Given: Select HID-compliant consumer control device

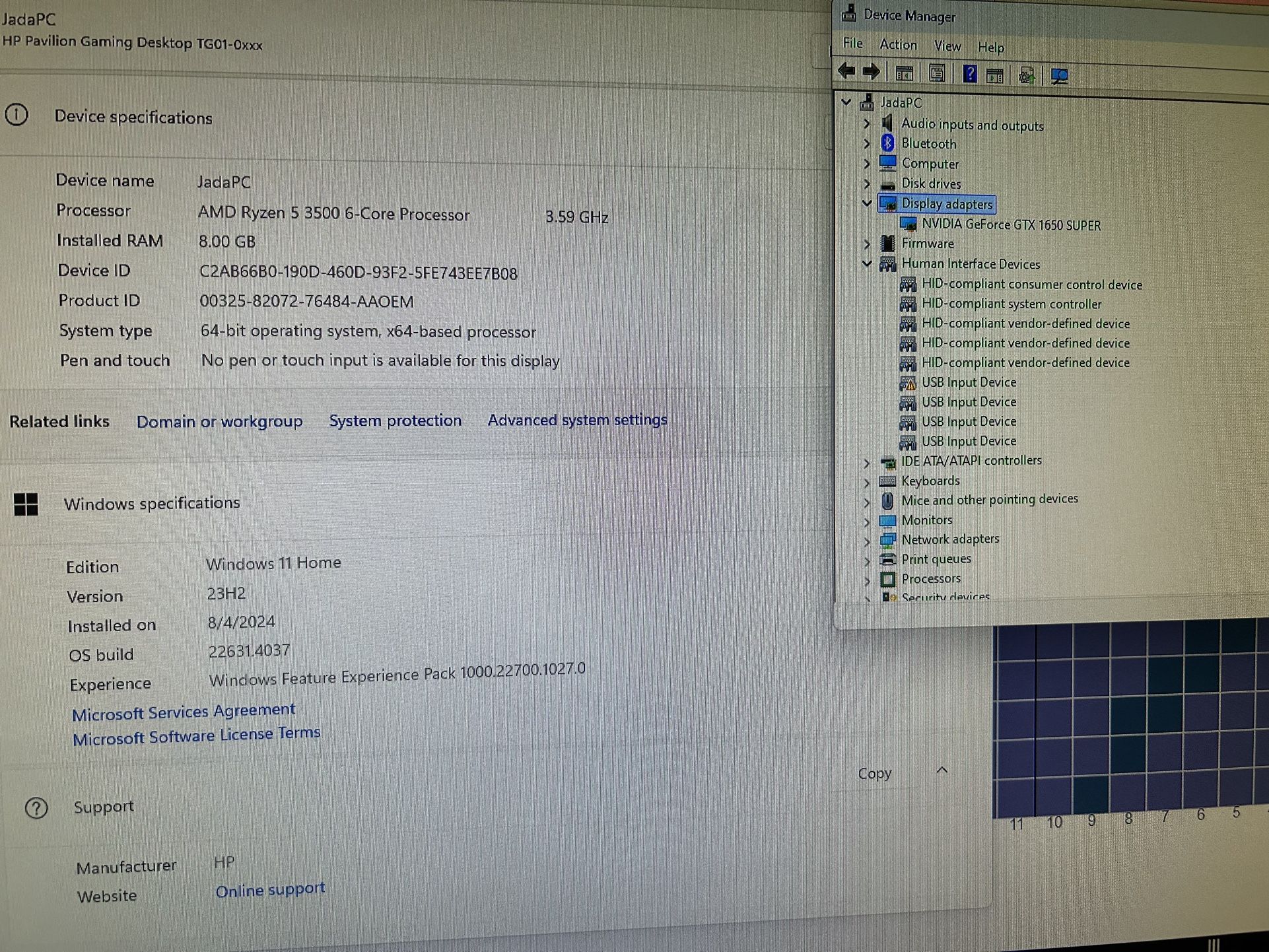Looking at the screenshot, I should 1032,285.
